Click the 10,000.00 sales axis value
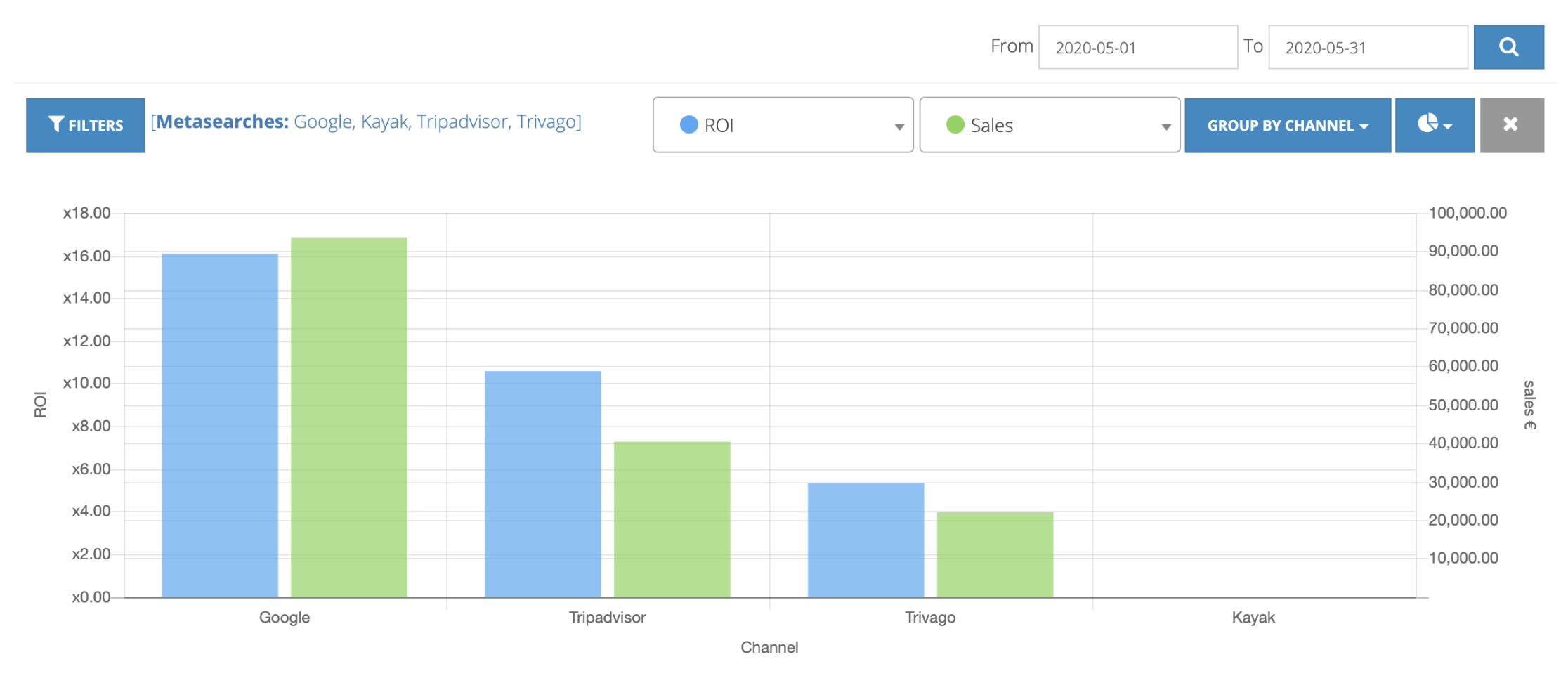 click(x=1463, y=558)
